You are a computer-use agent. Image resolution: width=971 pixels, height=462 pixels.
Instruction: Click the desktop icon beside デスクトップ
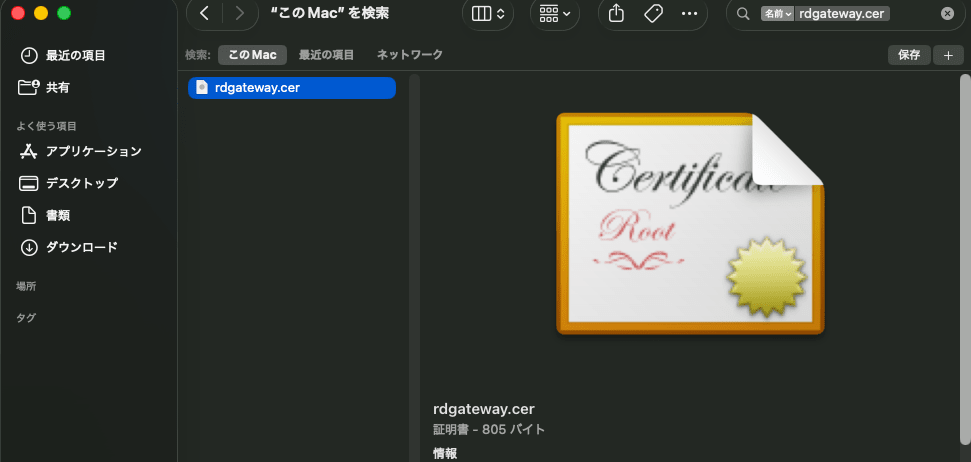click(29, 183)
